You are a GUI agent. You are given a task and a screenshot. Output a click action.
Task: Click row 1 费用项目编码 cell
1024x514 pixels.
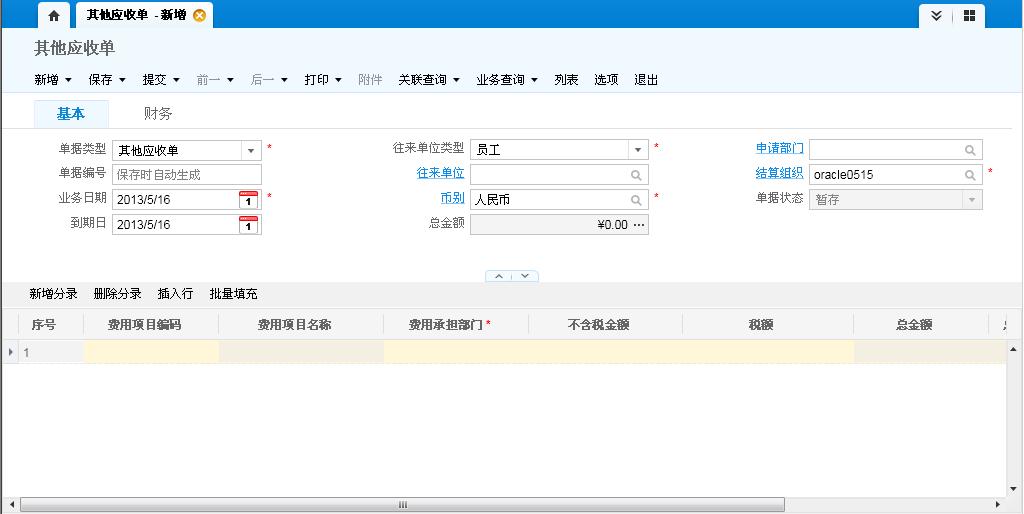pos(151,352)
